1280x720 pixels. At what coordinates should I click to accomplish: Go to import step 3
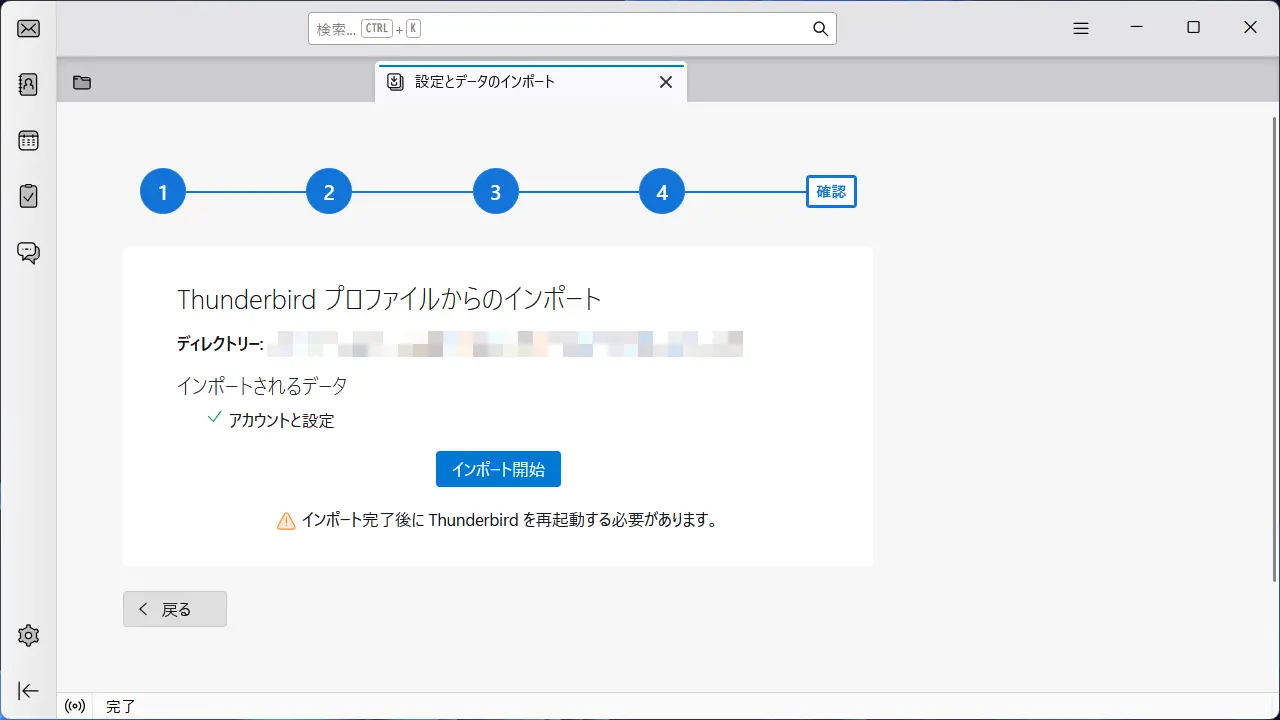coord(496,192)
